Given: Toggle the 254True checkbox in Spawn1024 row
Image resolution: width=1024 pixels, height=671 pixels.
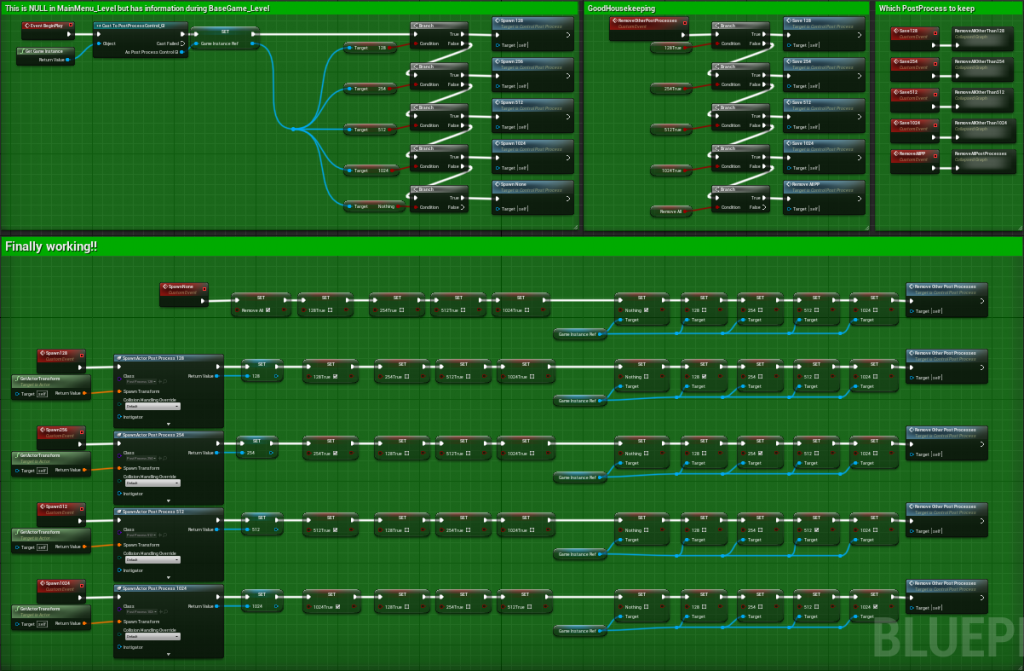Looking at the screenshot, I should click(468, 607).
